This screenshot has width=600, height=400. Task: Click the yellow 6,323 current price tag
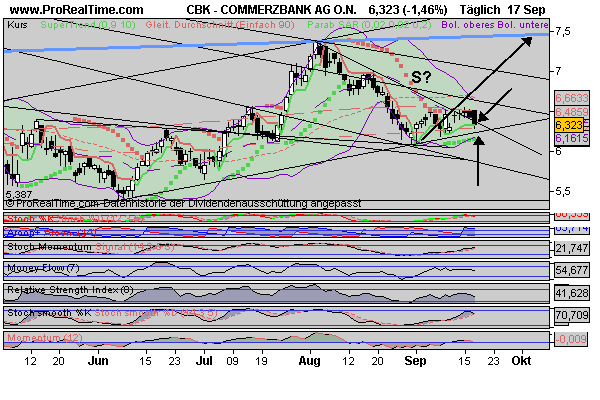[x=569, y=125]
